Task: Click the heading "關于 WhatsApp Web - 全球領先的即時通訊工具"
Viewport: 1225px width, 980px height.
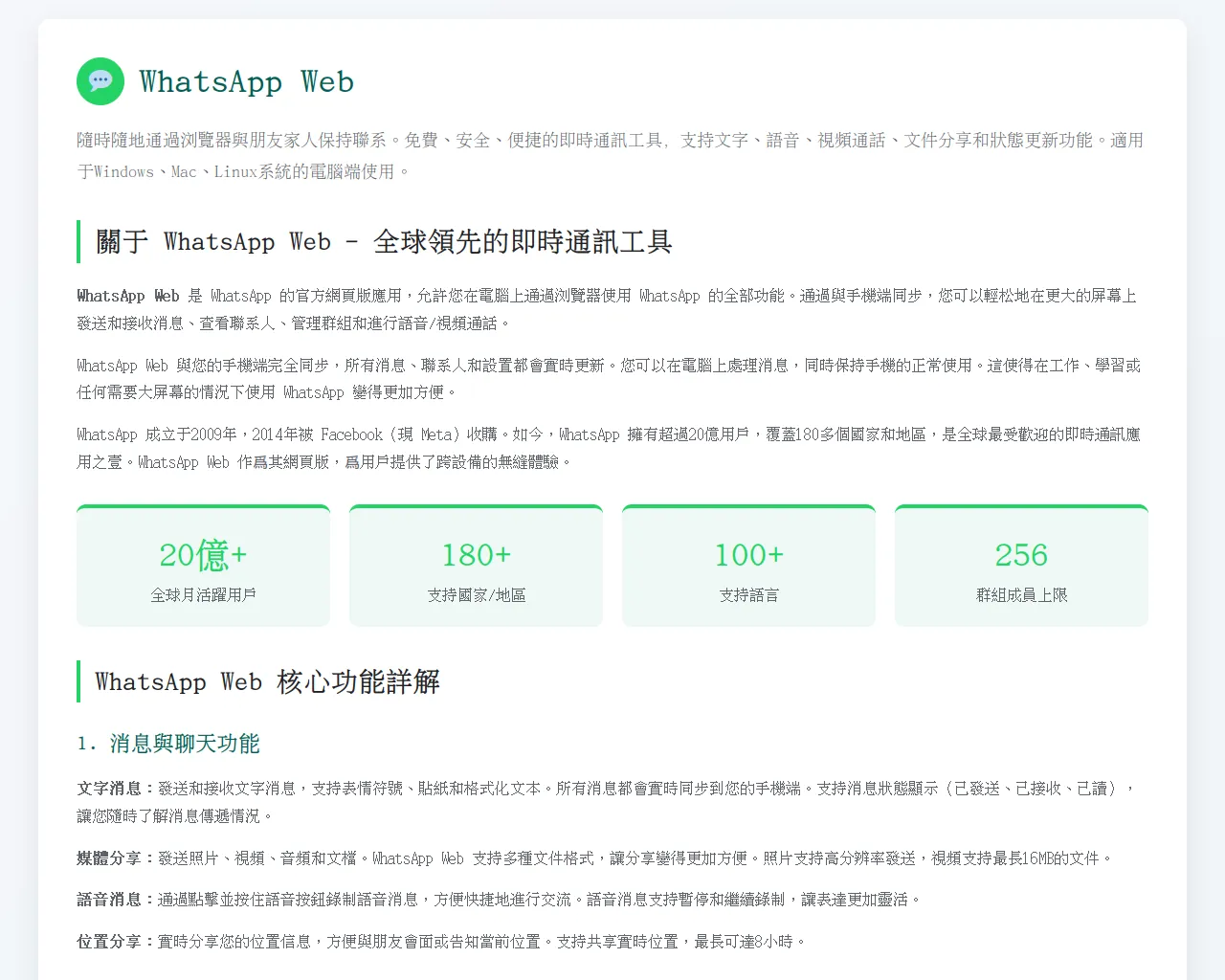Action: 384,241
